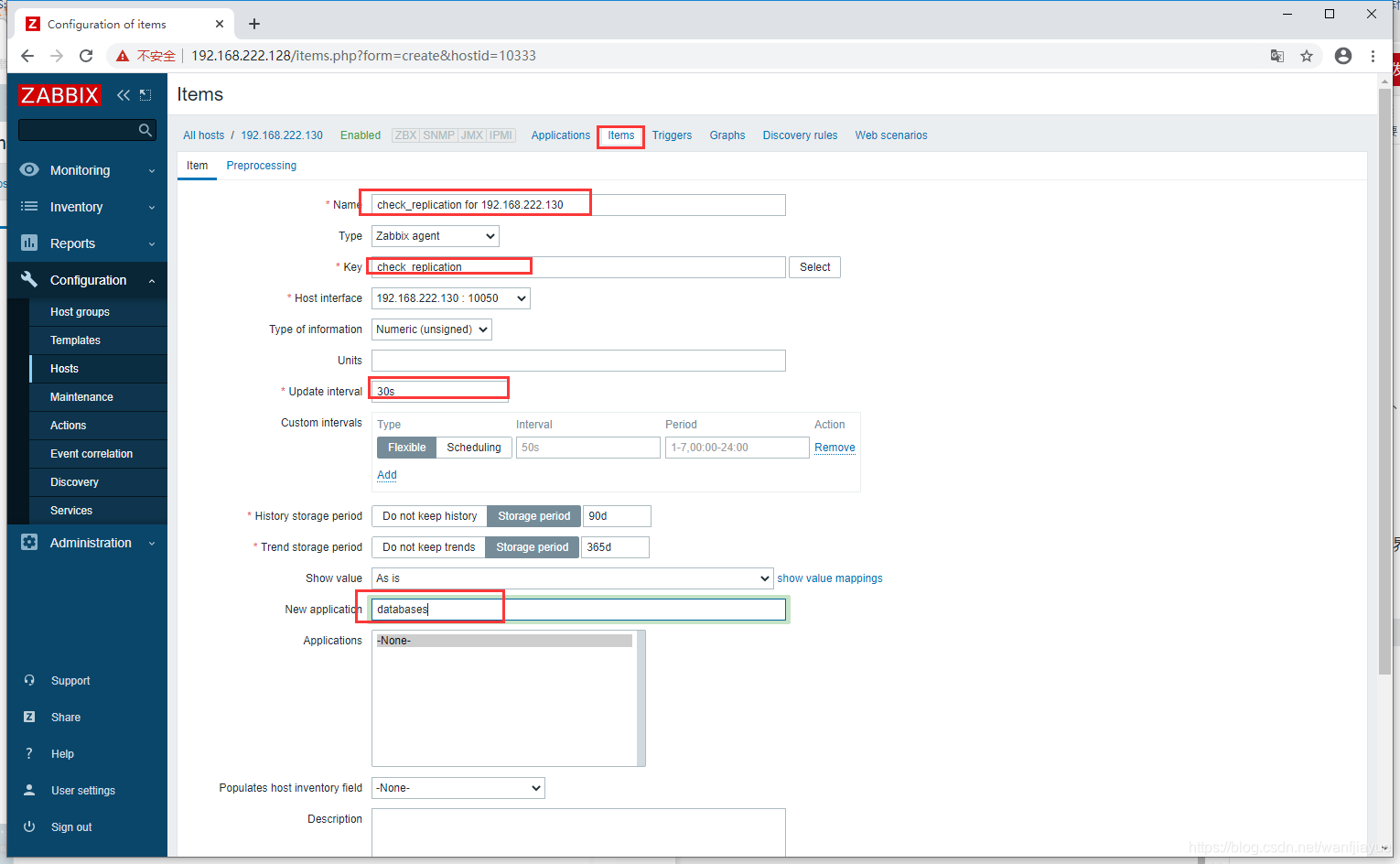1400x864 pixels.
Task: Open Web scenarios page
Action: point(891,135)
